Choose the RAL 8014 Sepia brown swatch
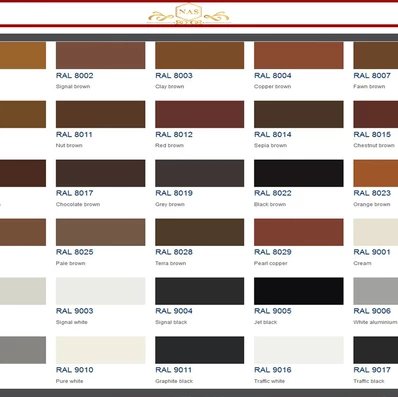The width and height of the screenshot is (398, 397). click(298, 114)
